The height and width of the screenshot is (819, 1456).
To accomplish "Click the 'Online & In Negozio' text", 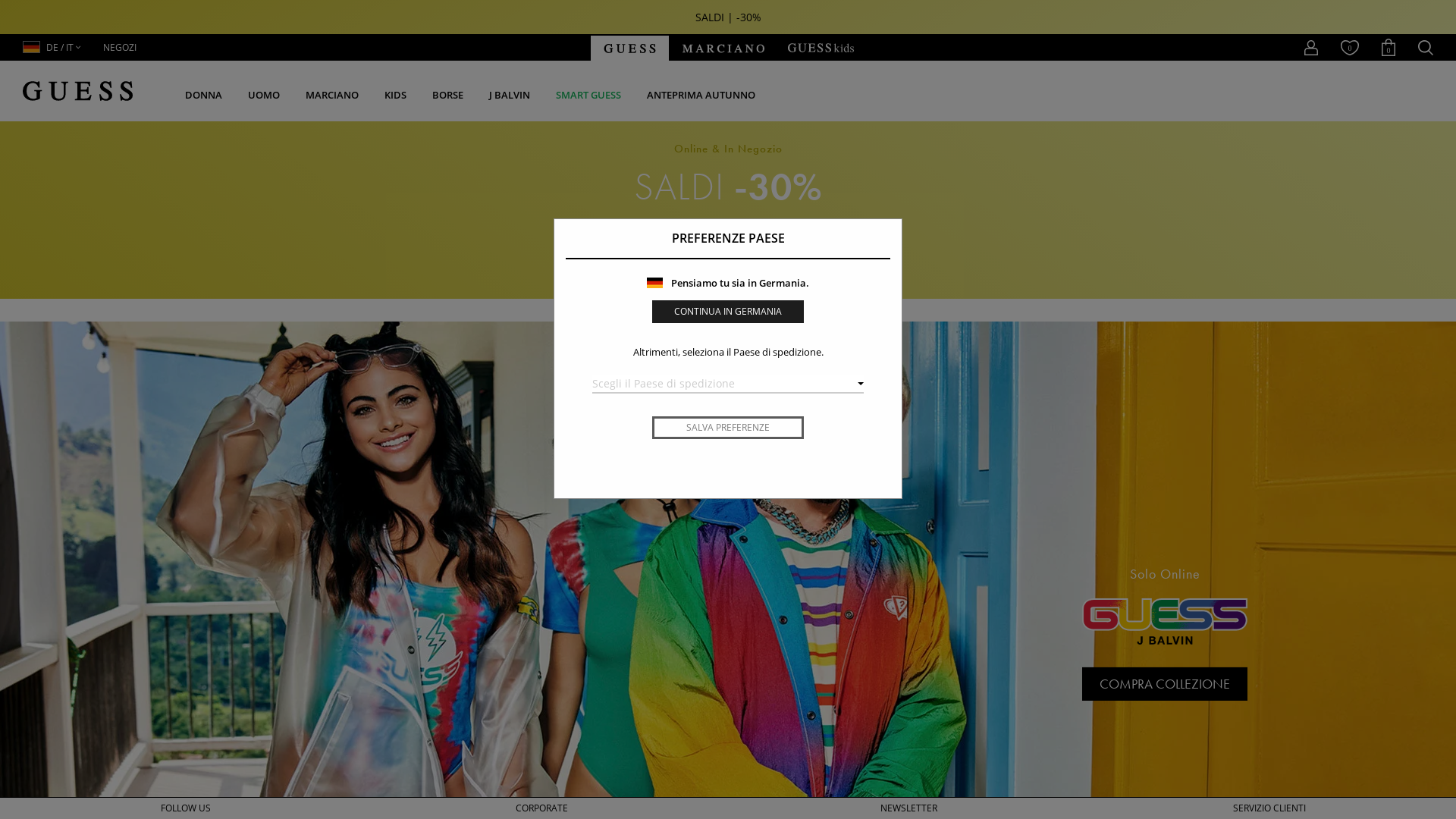I will pos(728,149).
